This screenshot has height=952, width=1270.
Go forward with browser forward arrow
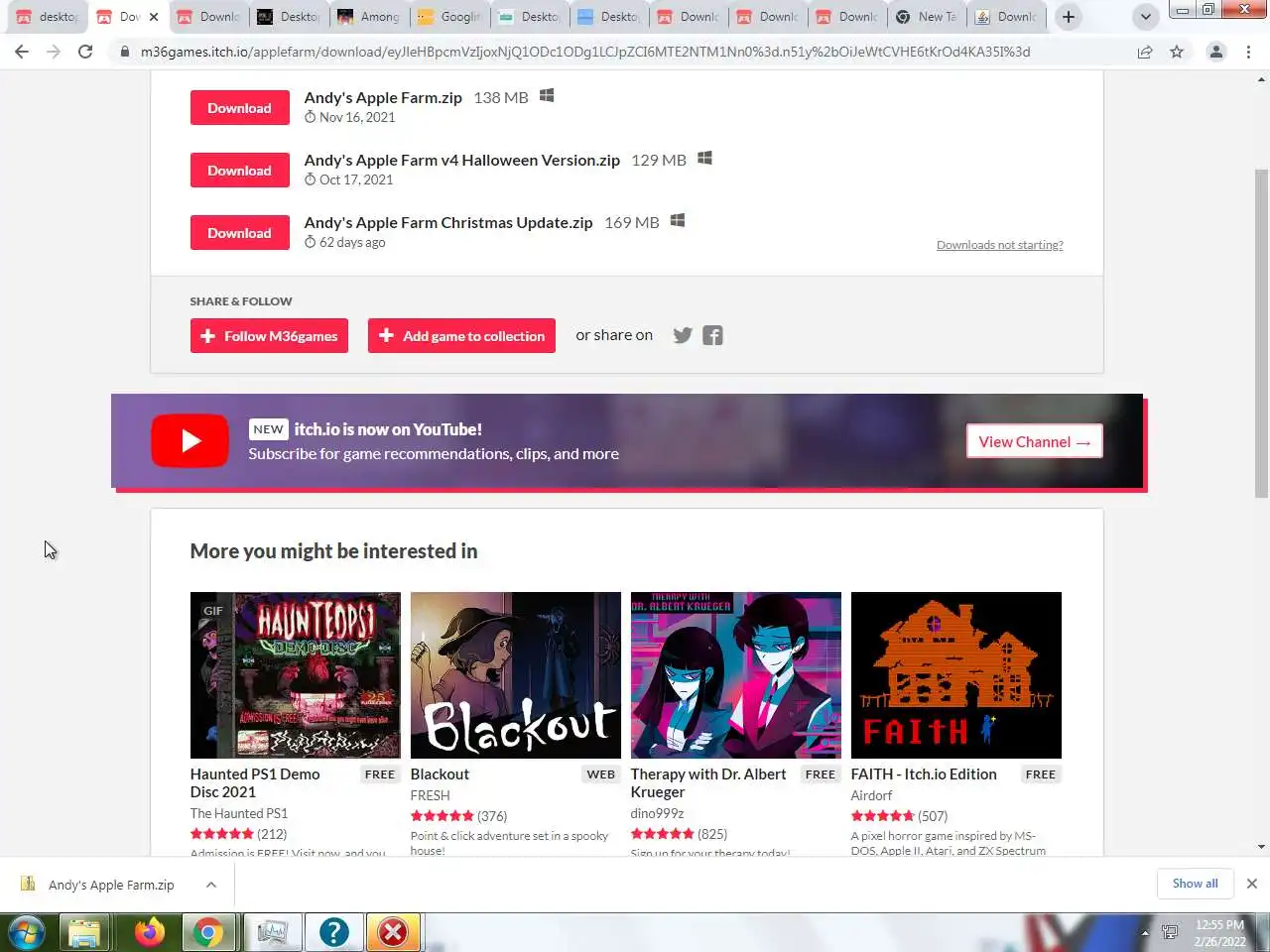pyautogui.click(x=54, y=52)
